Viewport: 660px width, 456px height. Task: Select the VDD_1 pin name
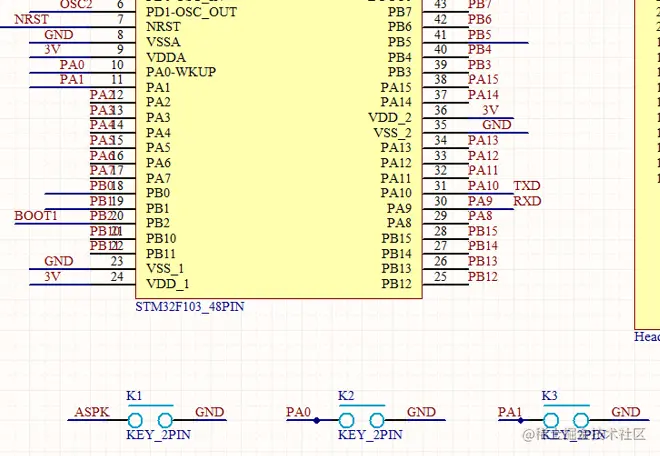[168, 284]
